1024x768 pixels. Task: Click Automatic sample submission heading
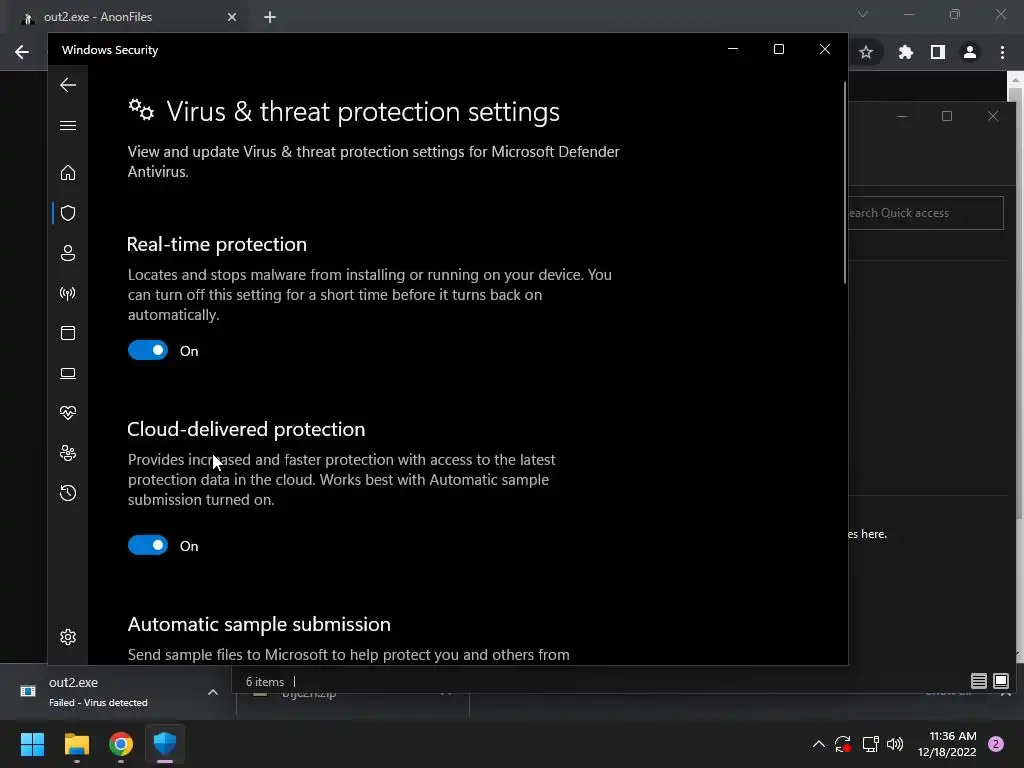coord(259,624)
